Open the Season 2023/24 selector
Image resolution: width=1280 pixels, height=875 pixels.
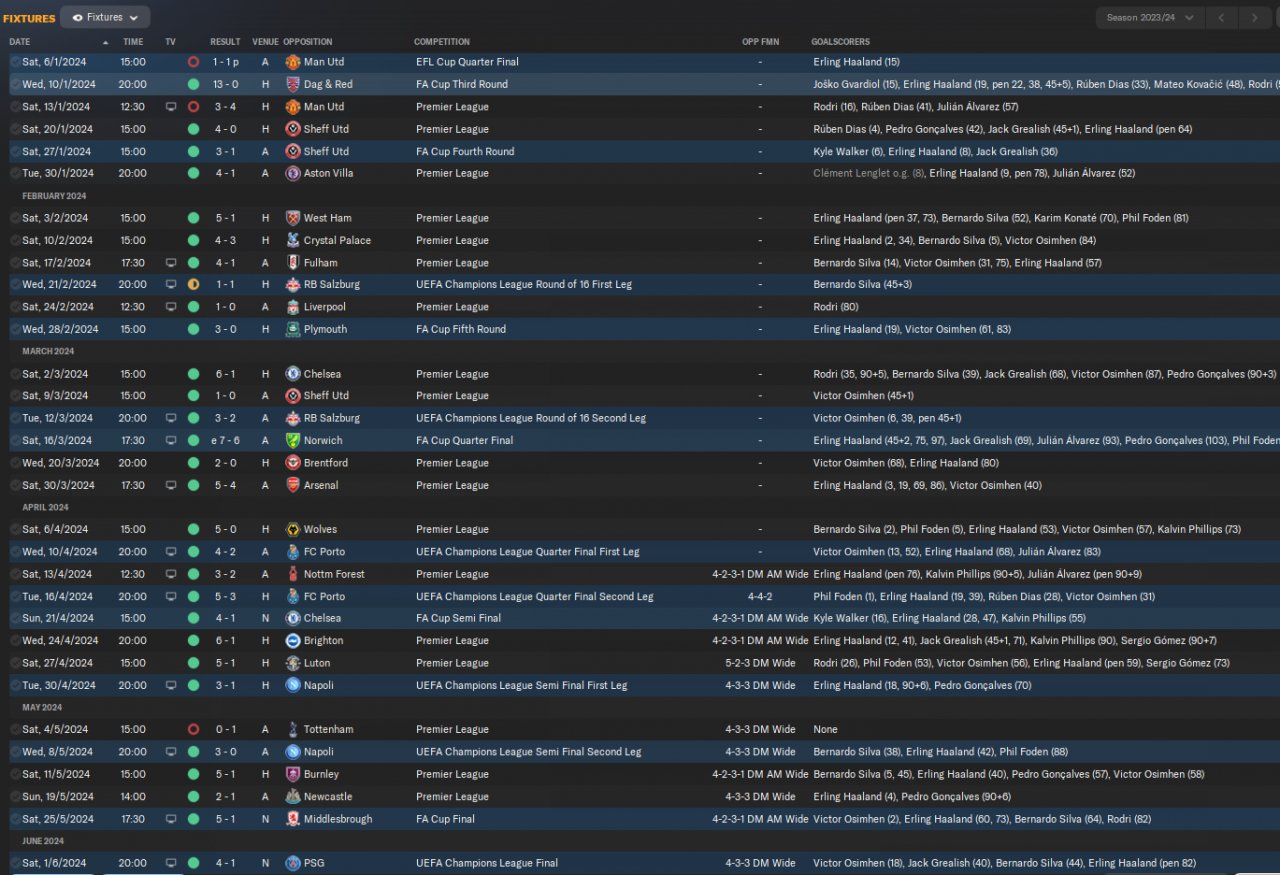(x=1150, y=18)
